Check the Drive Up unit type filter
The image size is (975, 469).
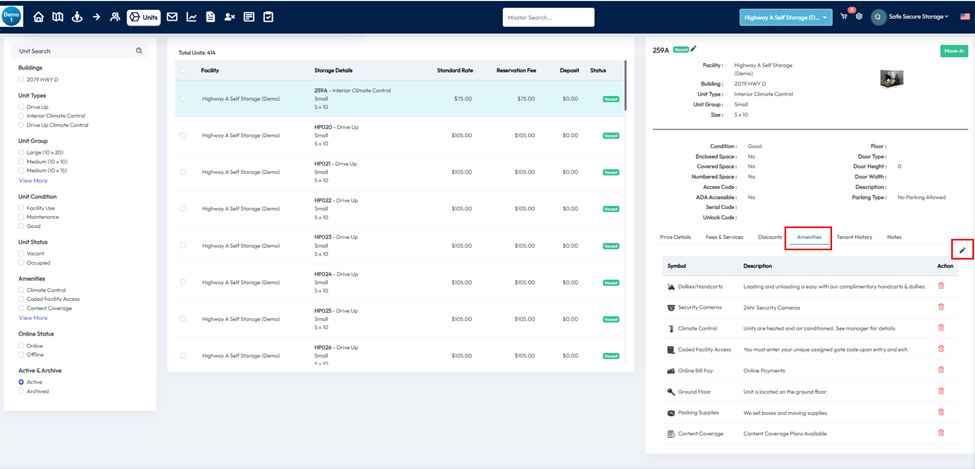coord(22,106)
